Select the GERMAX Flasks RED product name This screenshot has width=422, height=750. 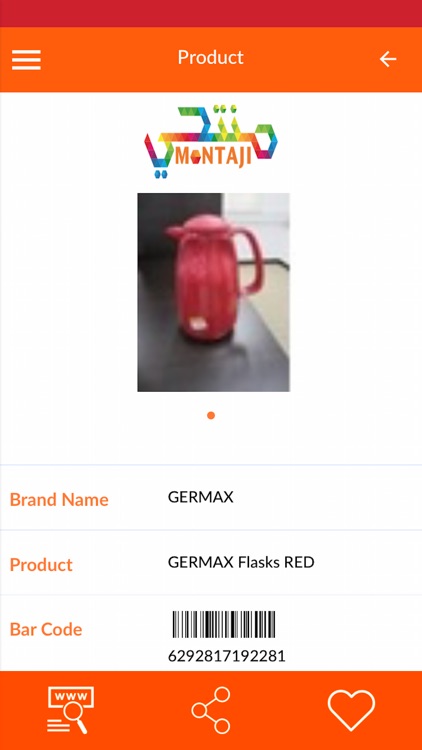click(241, 562)
